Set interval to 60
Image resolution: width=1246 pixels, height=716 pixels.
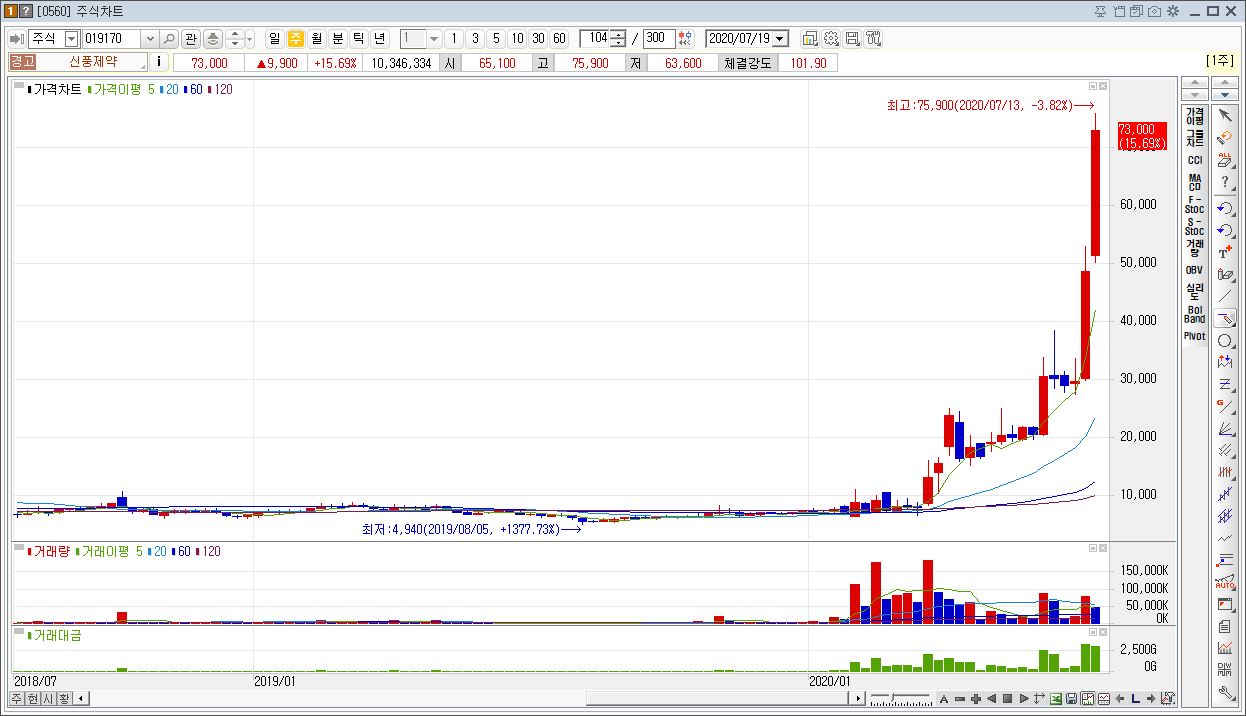pos(559,38)
